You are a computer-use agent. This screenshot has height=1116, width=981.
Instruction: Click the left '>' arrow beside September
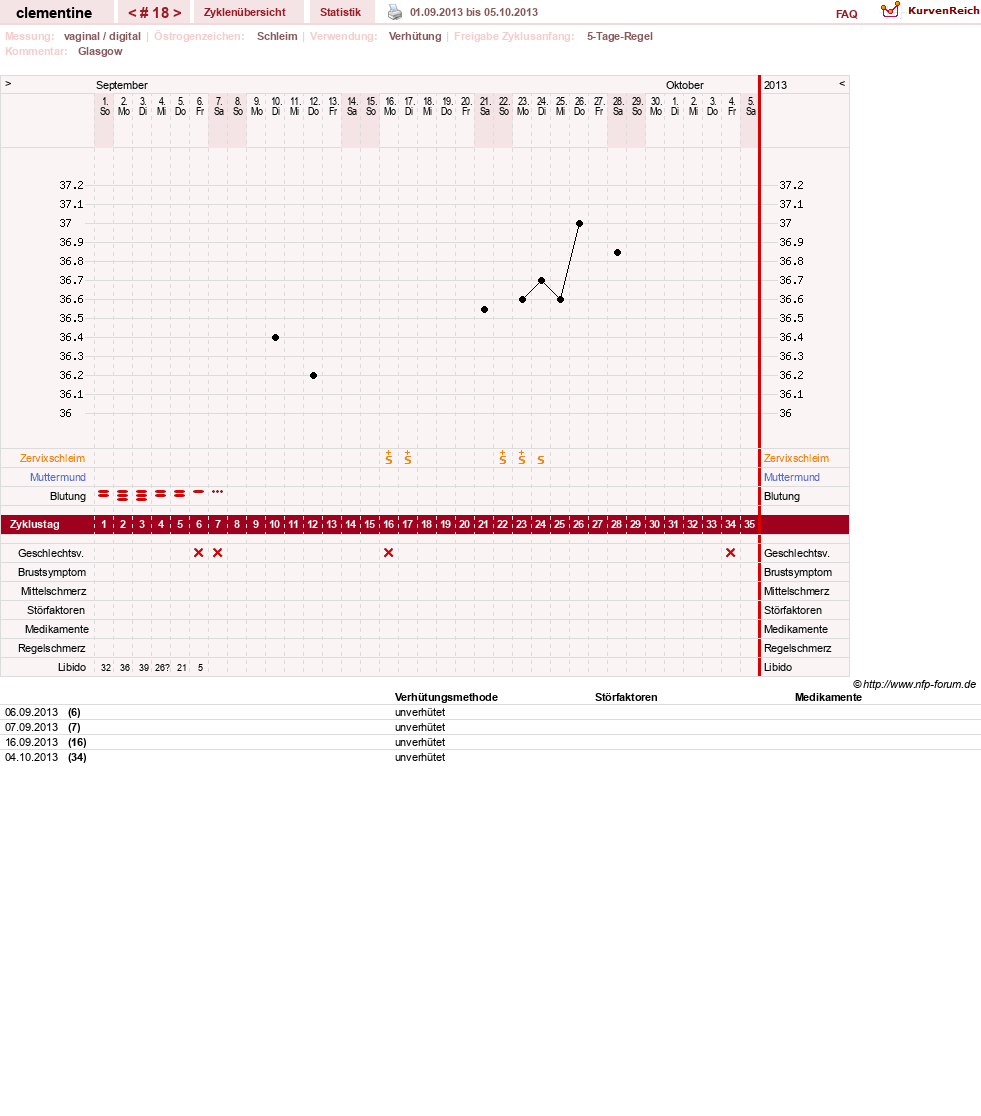8,84
